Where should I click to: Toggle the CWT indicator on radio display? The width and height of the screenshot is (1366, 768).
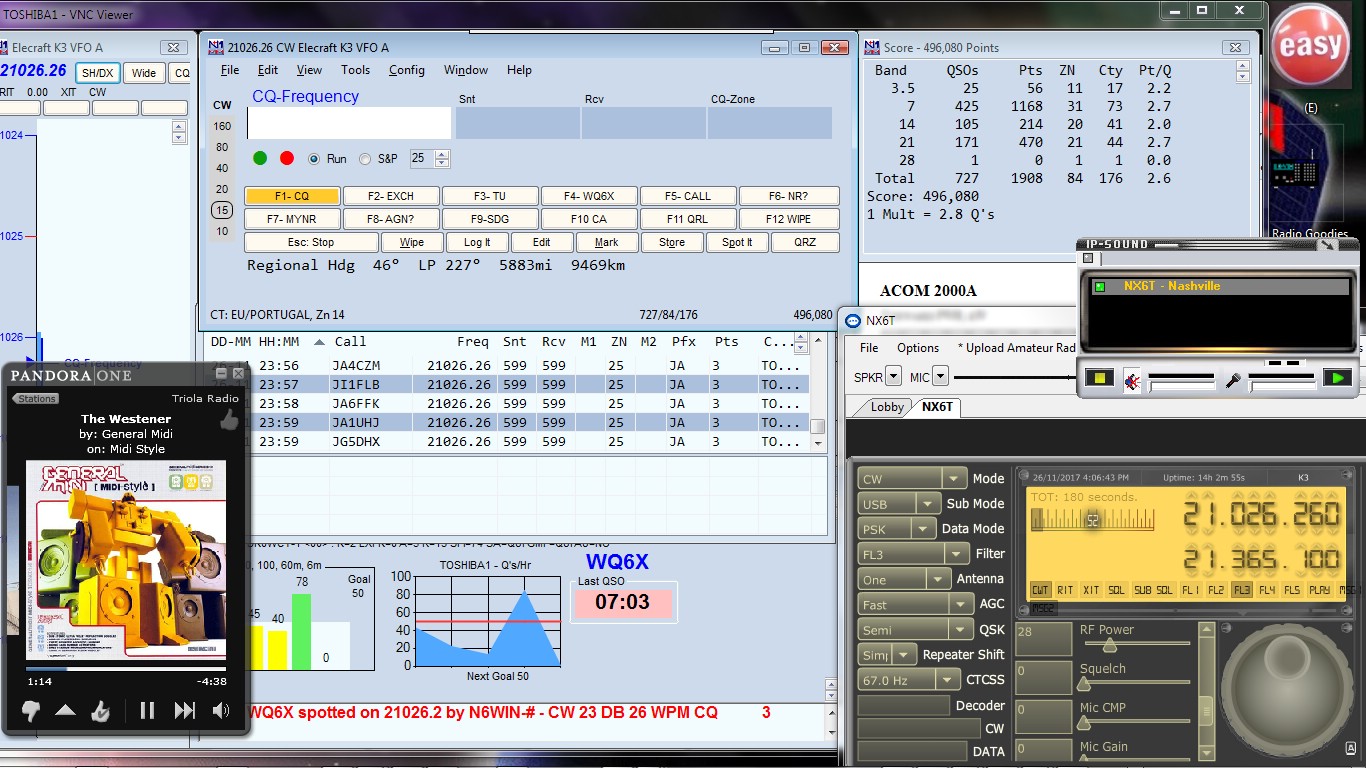(x=1040, y=590)
